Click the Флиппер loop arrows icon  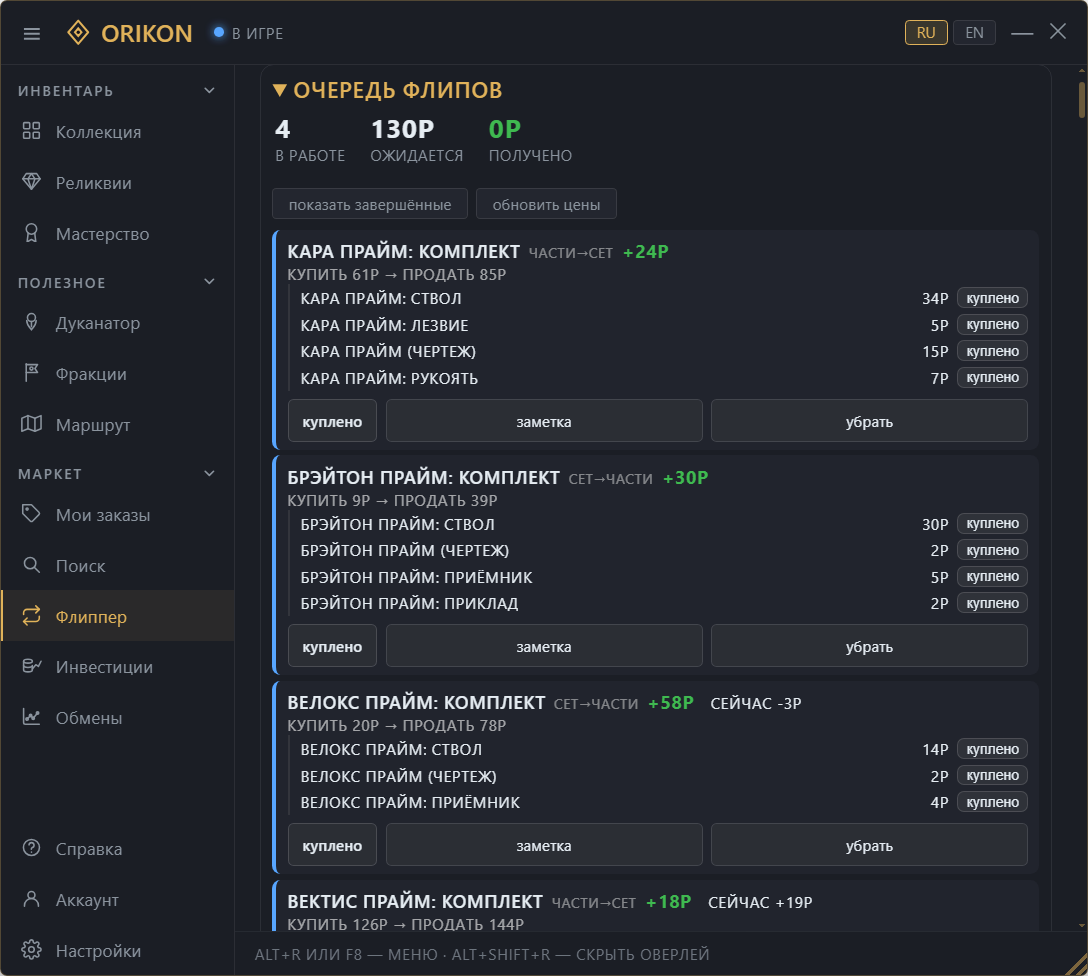pos(31,616)
